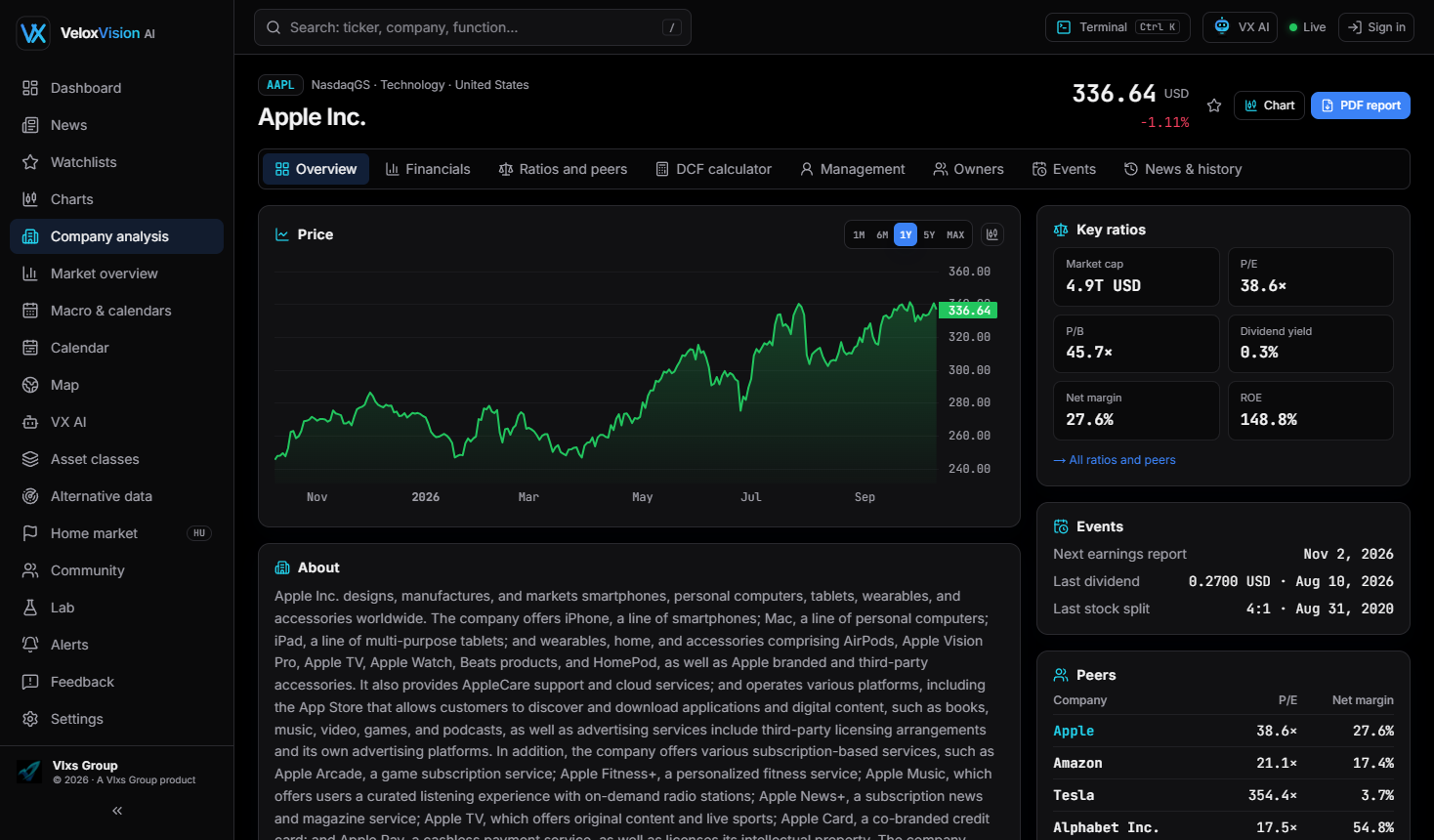Open Alternative data section
Screen dimensions: 1434x840
tap(116, 496)
